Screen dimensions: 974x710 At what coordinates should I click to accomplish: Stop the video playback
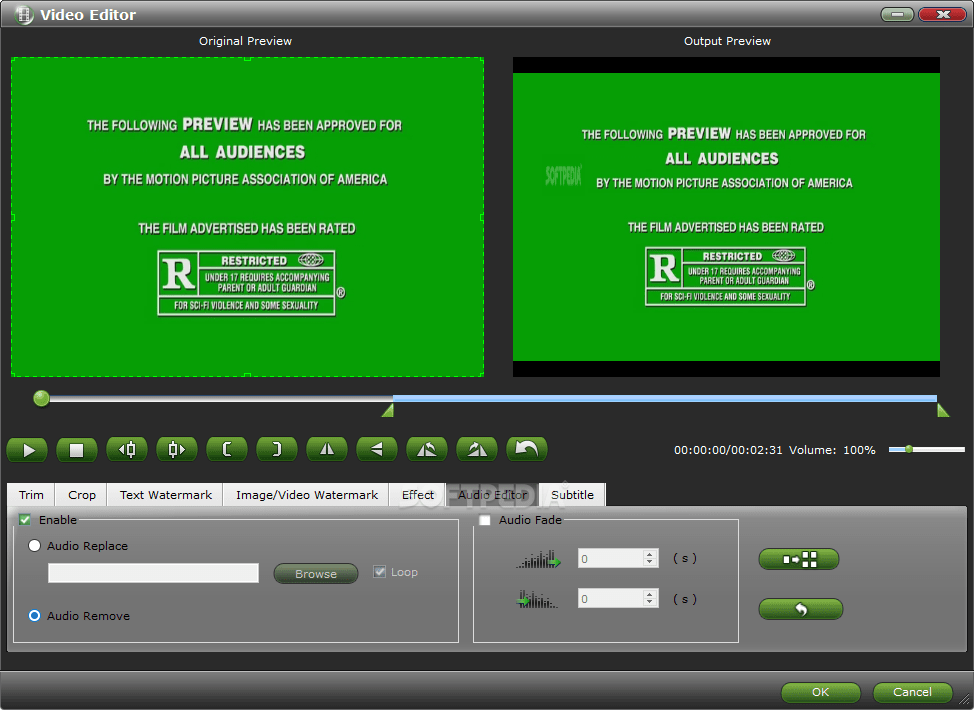[76, 450]
